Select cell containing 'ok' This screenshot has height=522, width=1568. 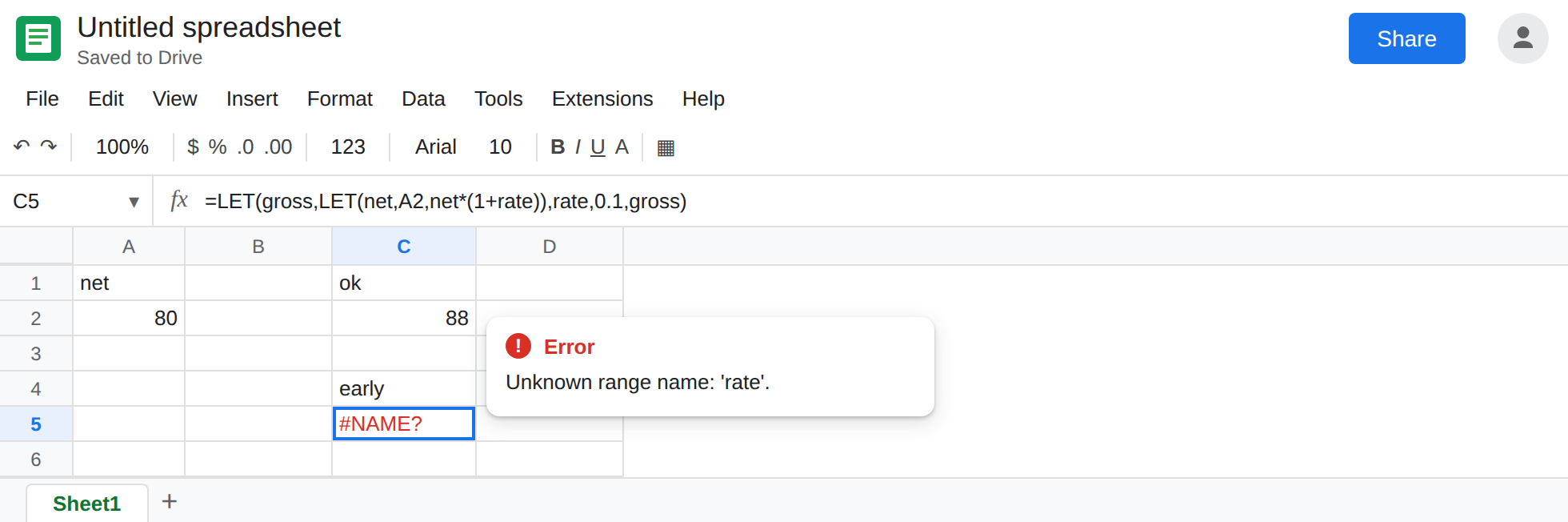404,283
